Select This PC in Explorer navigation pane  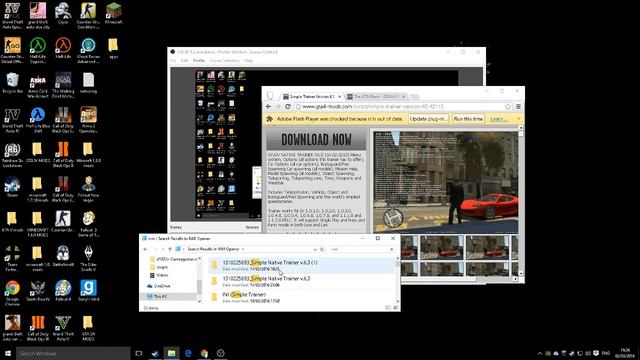point(160,296)
